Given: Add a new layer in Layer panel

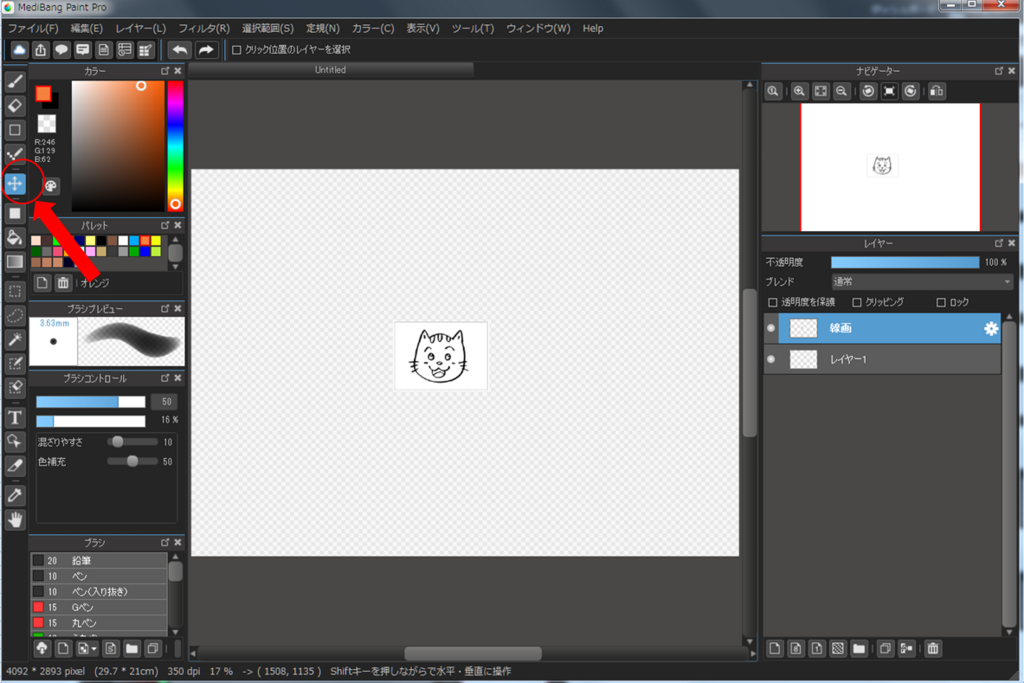Looking at the screenshot, I should [775, 648].
